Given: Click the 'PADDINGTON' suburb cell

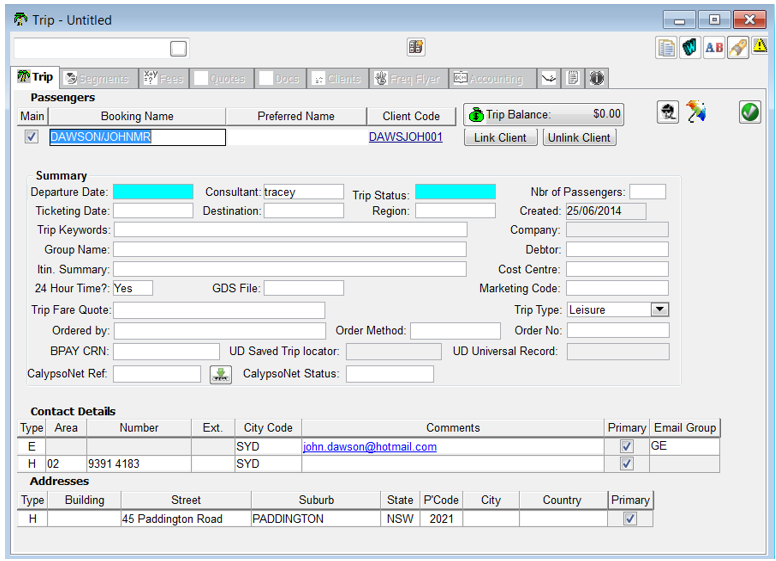Looking at the screenshot, I should [x=316, y=518].
